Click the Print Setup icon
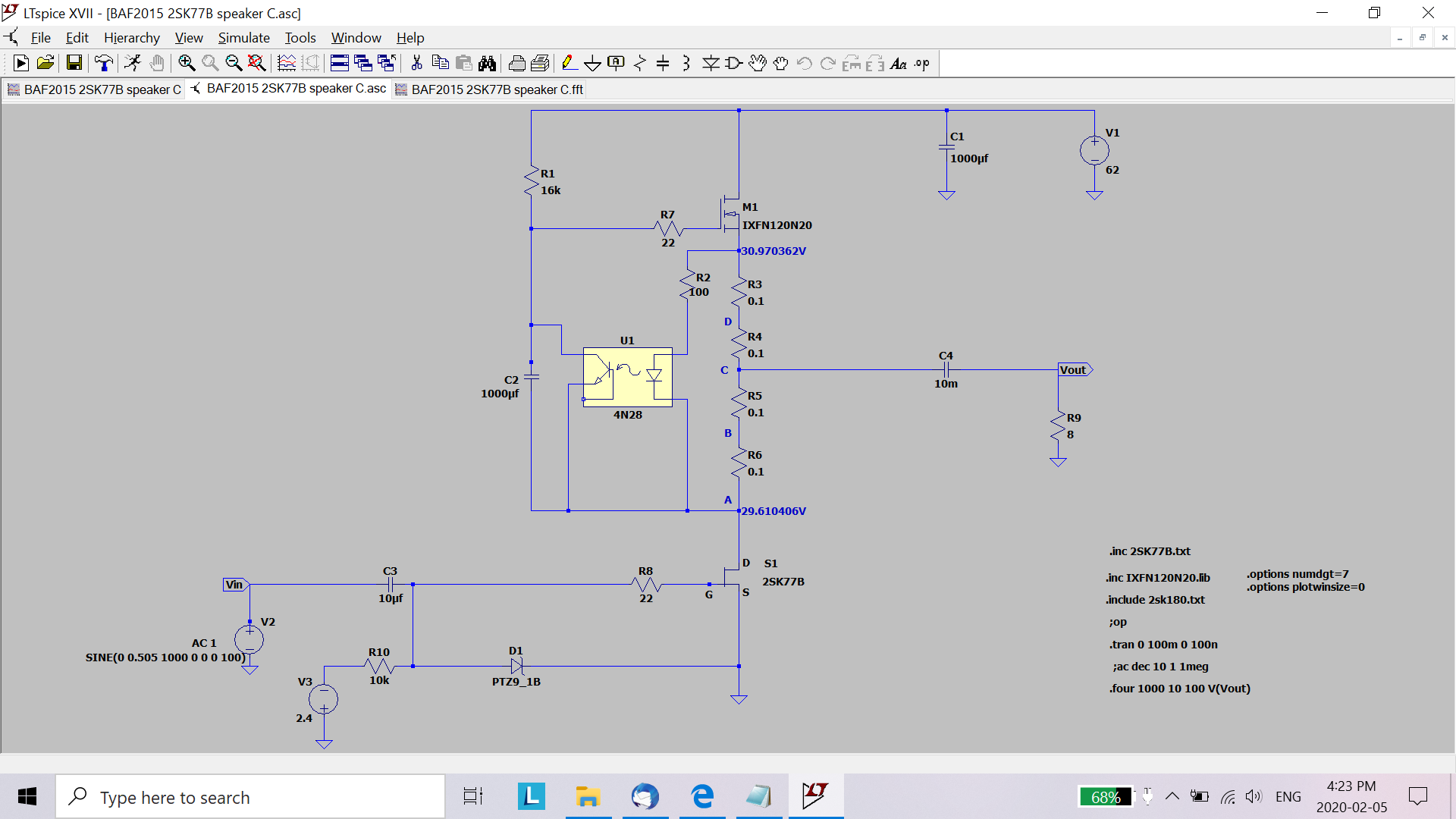The width and height of the screenshot is (1456, 819). (541, 64)
